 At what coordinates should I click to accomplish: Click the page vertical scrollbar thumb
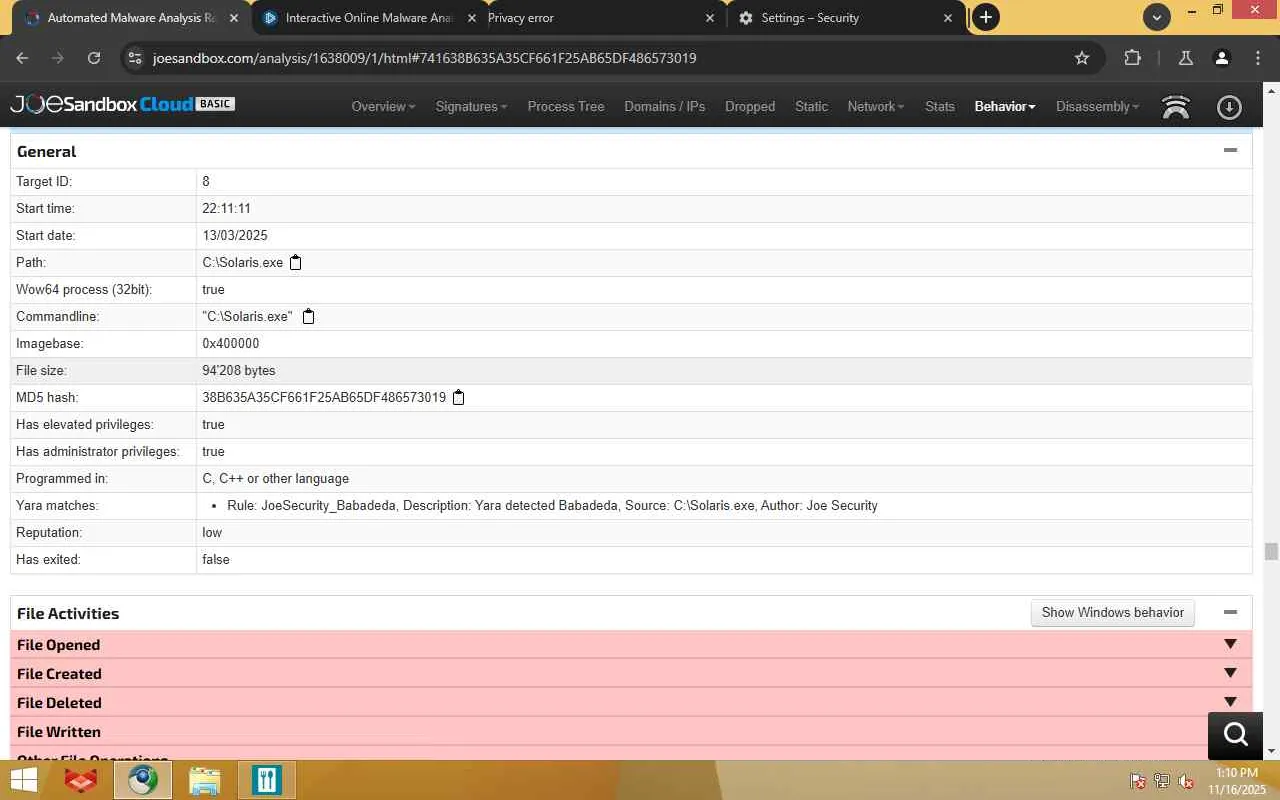[1271, 551]
